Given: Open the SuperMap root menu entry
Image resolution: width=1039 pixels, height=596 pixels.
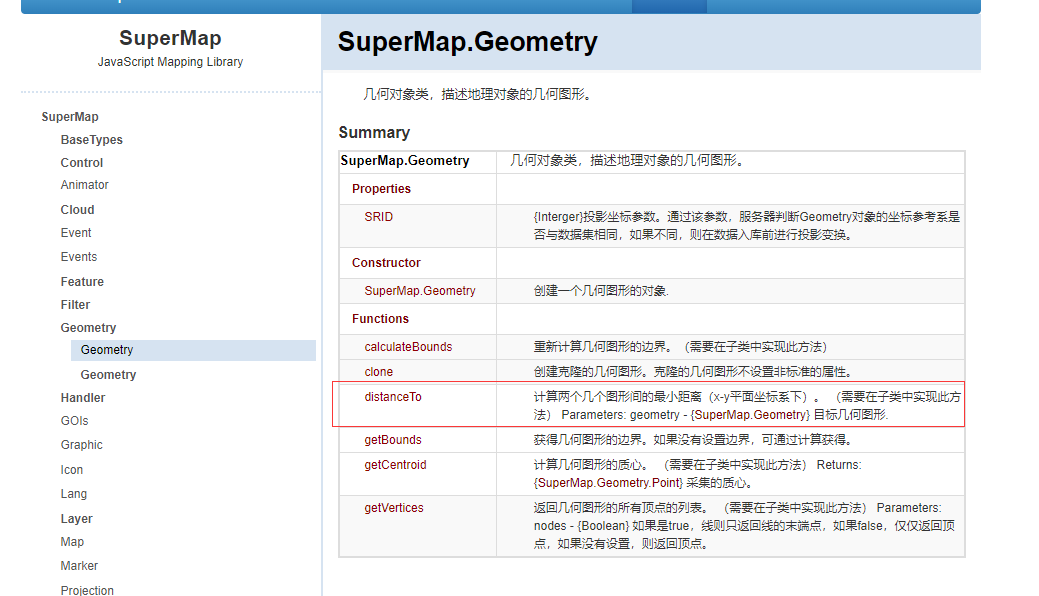Looking at the screenshot, I should coord(70,117).
